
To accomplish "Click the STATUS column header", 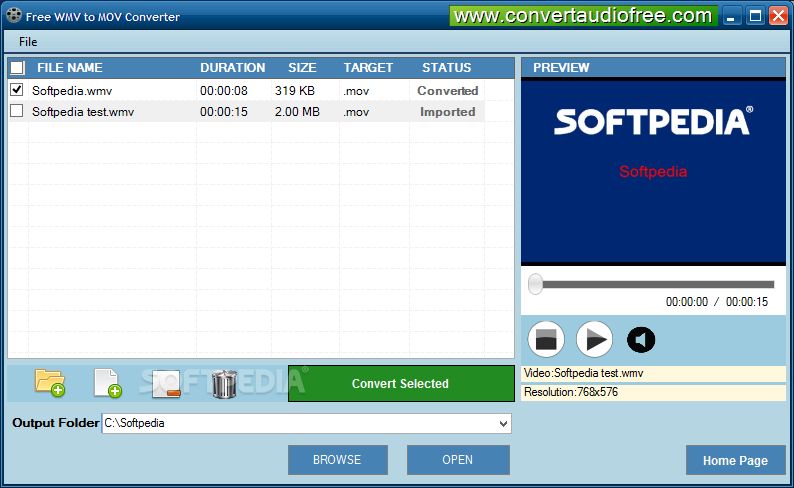I will [x=447, y=68].
